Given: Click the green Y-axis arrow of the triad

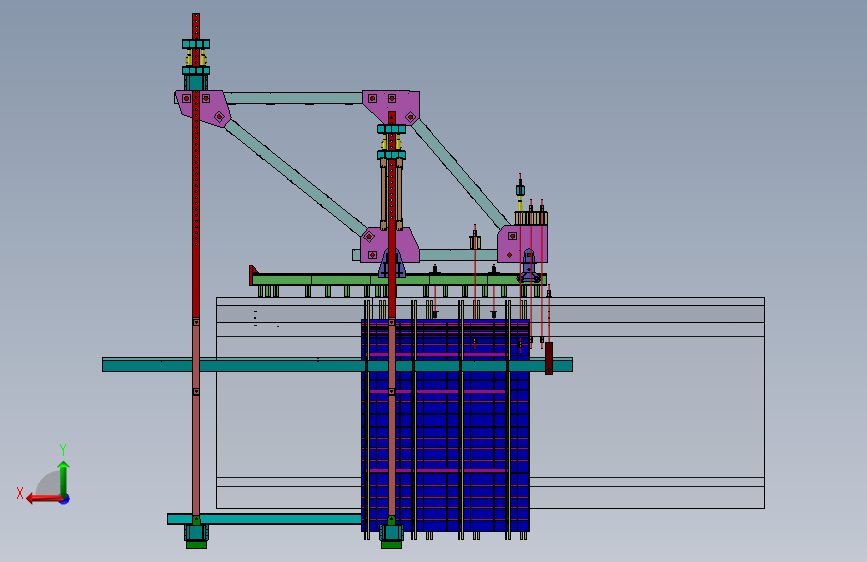Looking at the screenshot, I should (64, 478).
